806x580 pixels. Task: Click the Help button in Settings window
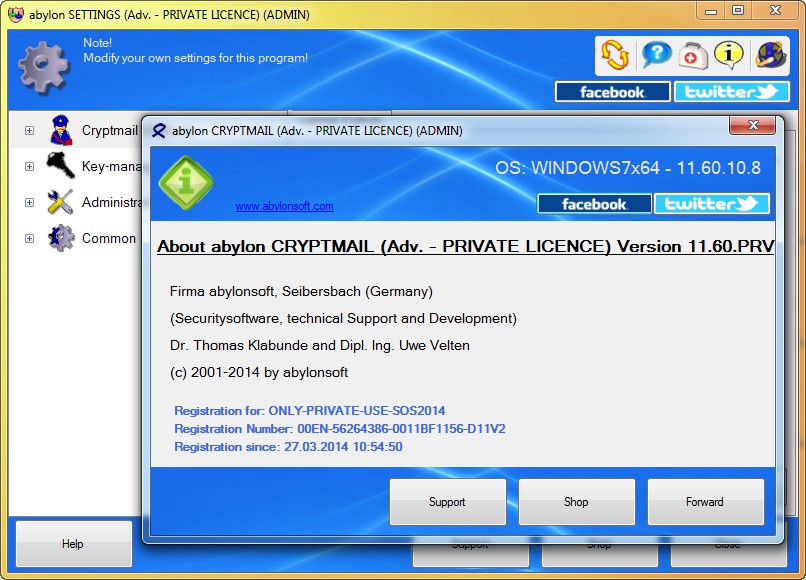point(74,544)
